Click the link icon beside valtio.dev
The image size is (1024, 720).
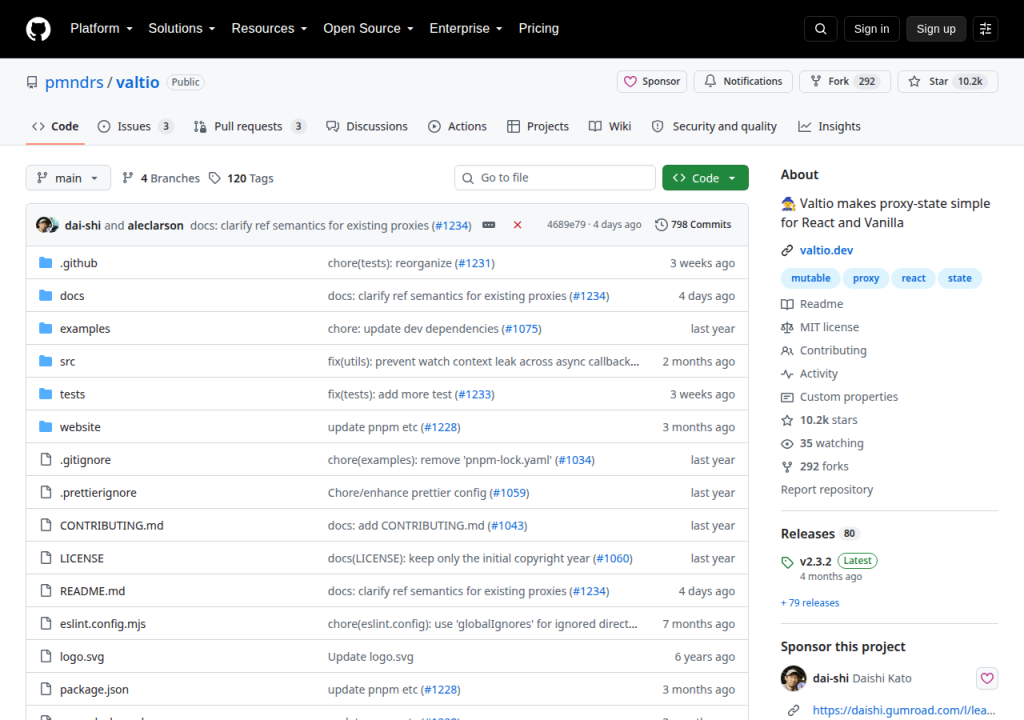[x=787, y=250]
